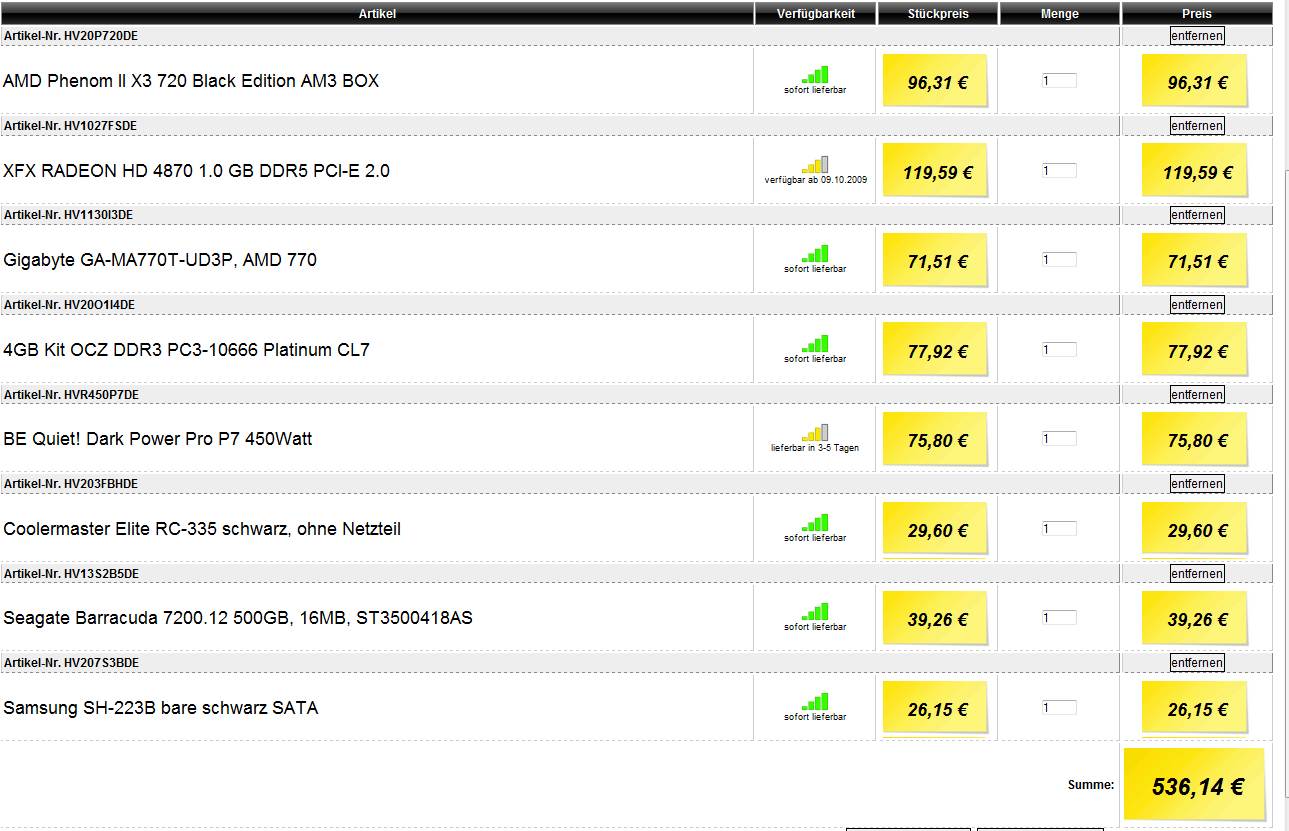Click Artikel-Nr. HV207S3BDE label
1289x831 pixels.
[x=71, y=663]
